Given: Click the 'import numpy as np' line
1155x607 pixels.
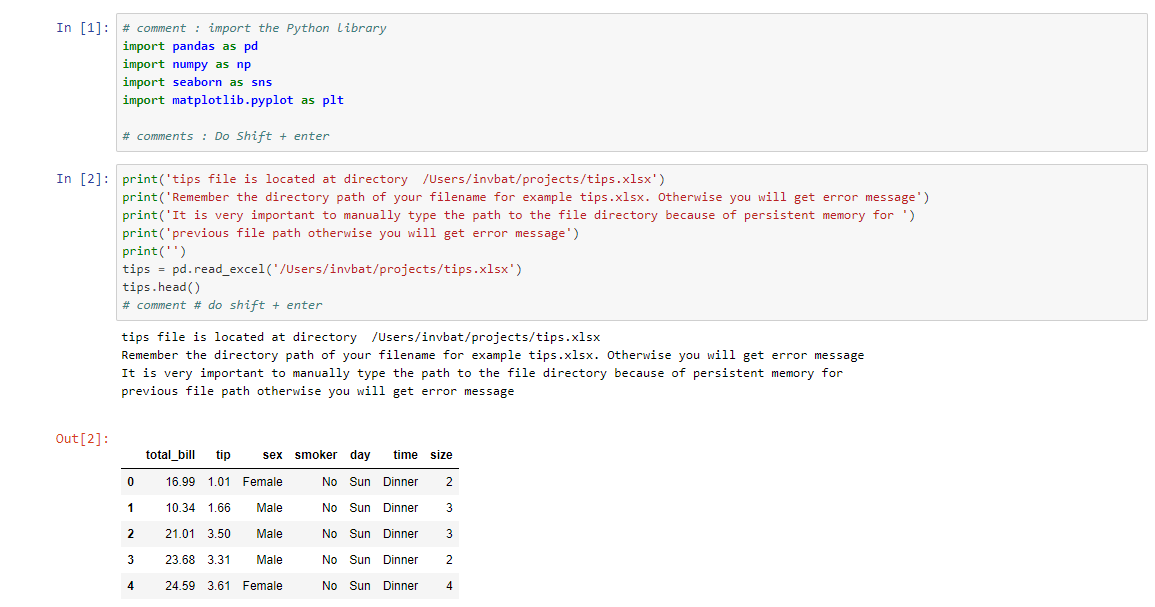Looking at the screenshot, I should click(186, 64).
